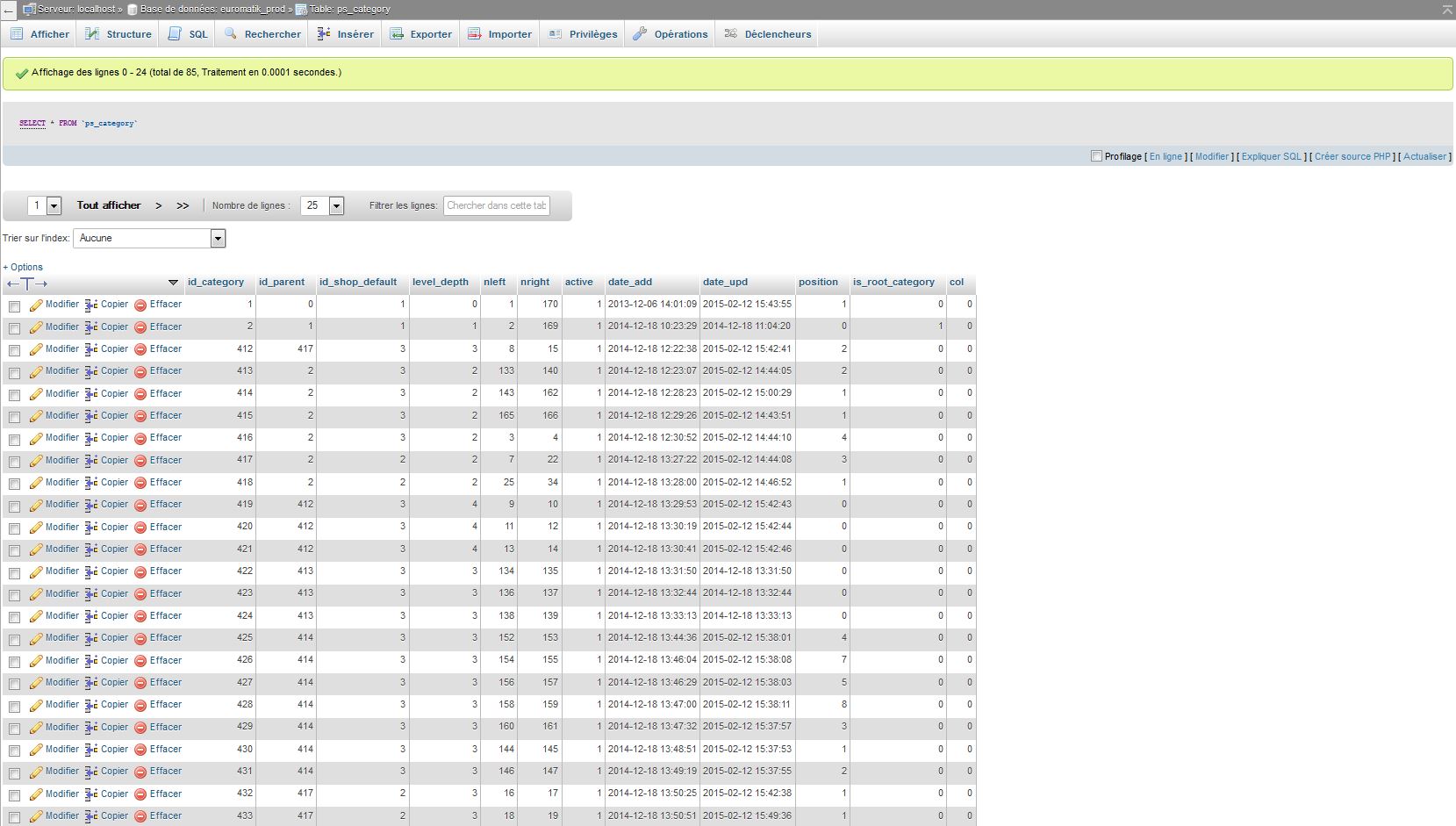Click the server icon in the breadcrumb
Screen dimensions: 1456x826
click(29, 9)
